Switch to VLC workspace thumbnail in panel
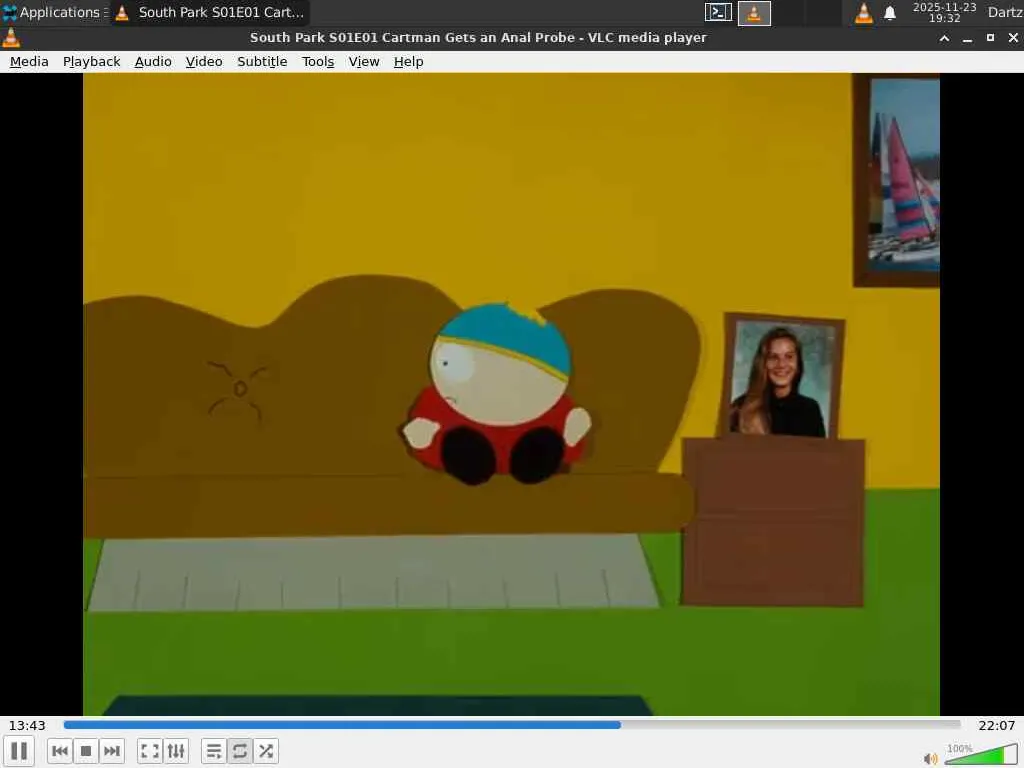Viewport: 1024px width, 768px height. (x=754, y=12)
